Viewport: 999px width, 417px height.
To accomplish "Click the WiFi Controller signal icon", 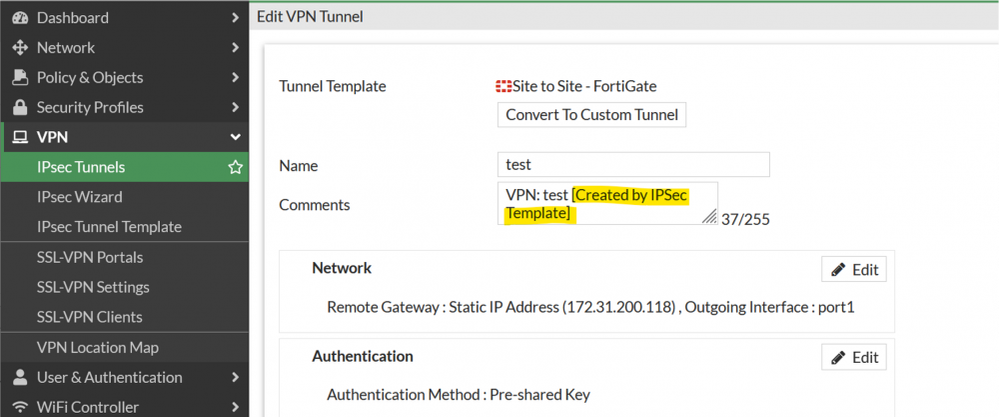I will coord(19,407).
